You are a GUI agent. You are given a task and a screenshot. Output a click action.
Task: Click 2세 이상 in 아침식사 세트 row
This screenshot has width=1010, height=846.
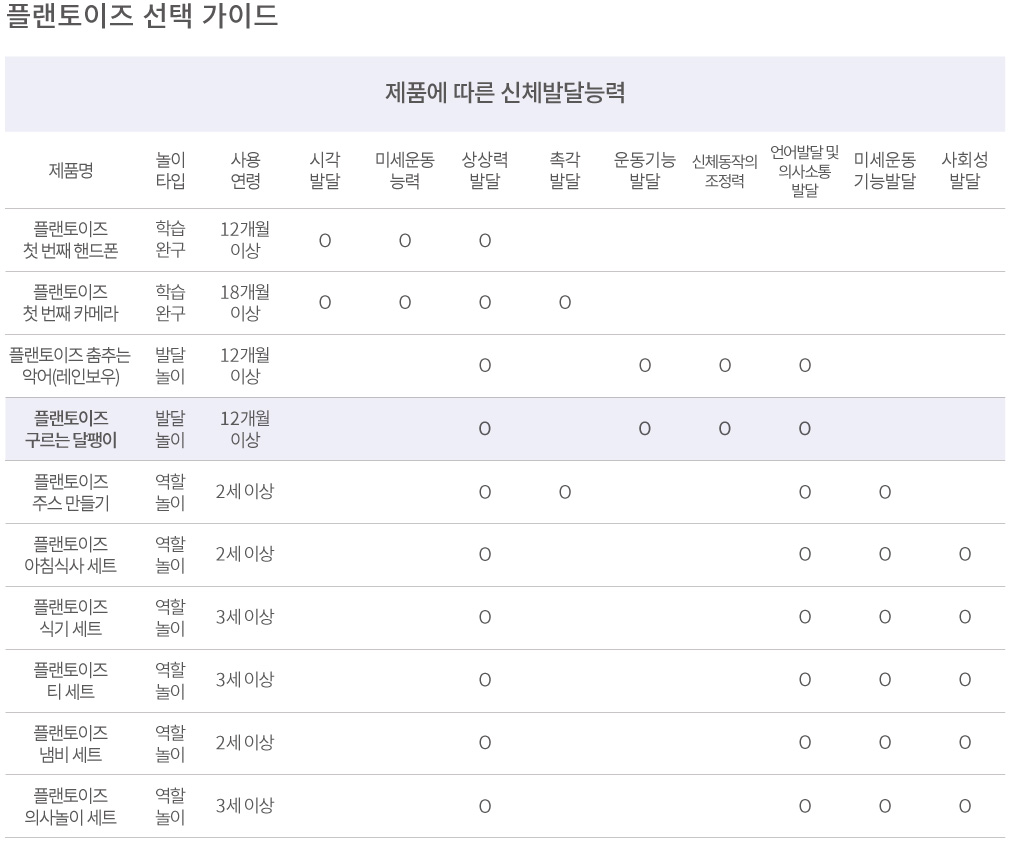(x=245, y=554)
